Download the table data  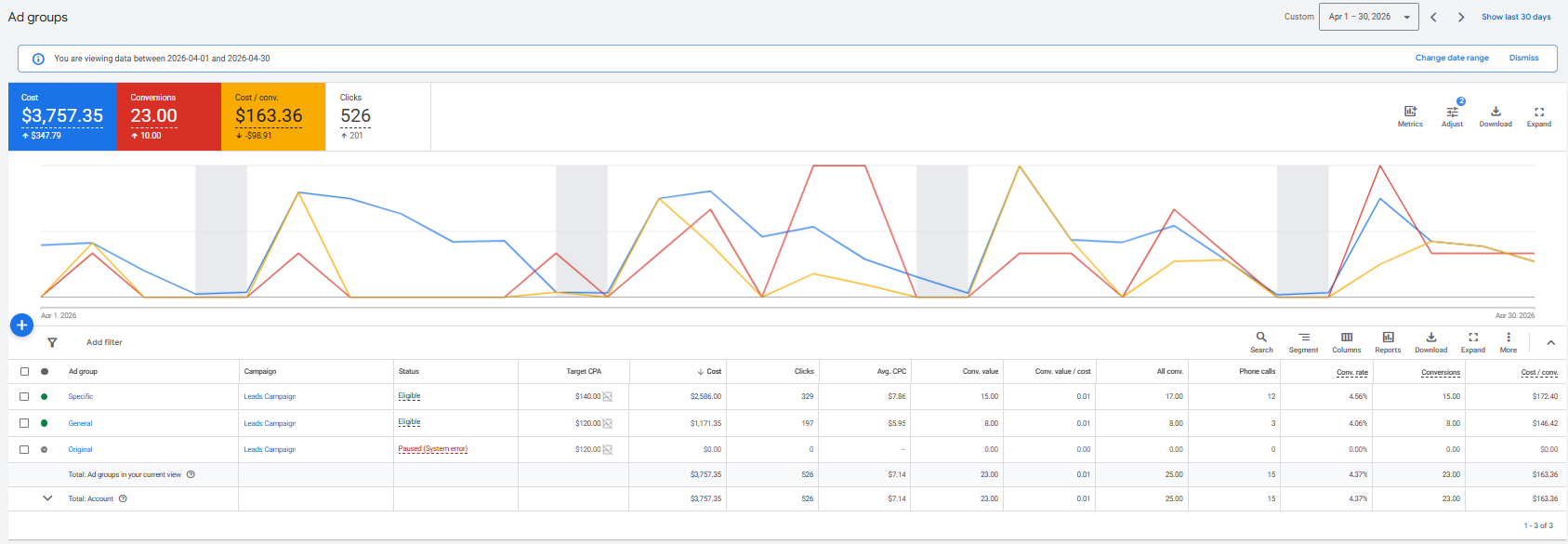(1431, 342)
